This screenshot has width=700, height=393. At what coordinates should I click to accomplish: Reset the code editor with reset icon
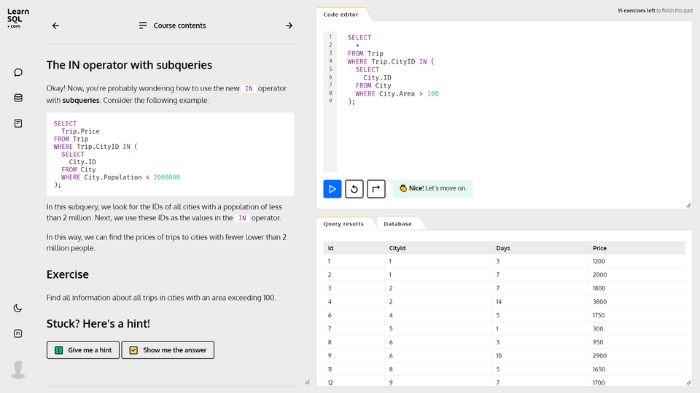pyautogui.click(x=354, y=189)
